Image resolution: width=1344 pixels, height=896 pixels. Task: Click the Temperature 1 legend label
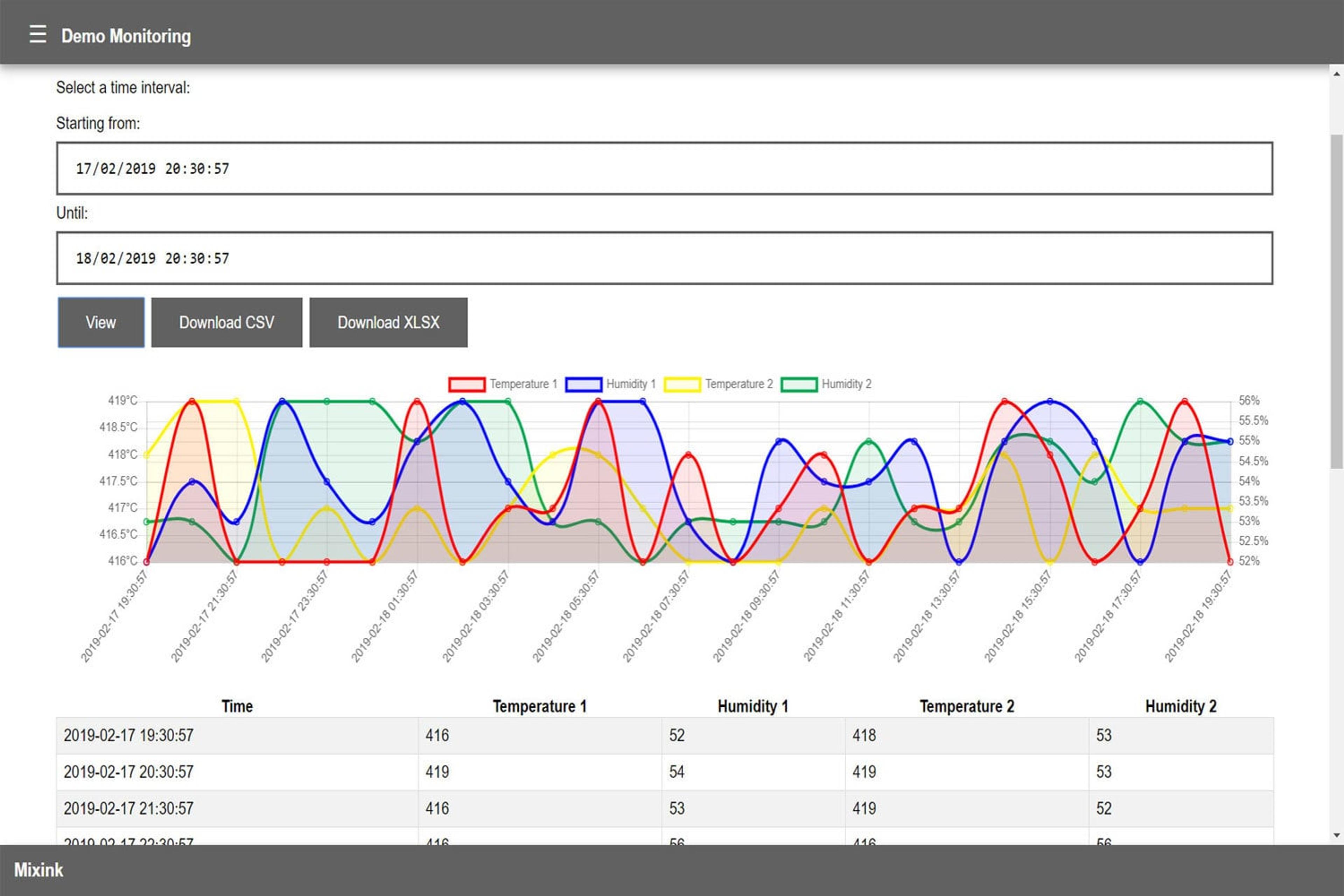[x=523, y=384]
